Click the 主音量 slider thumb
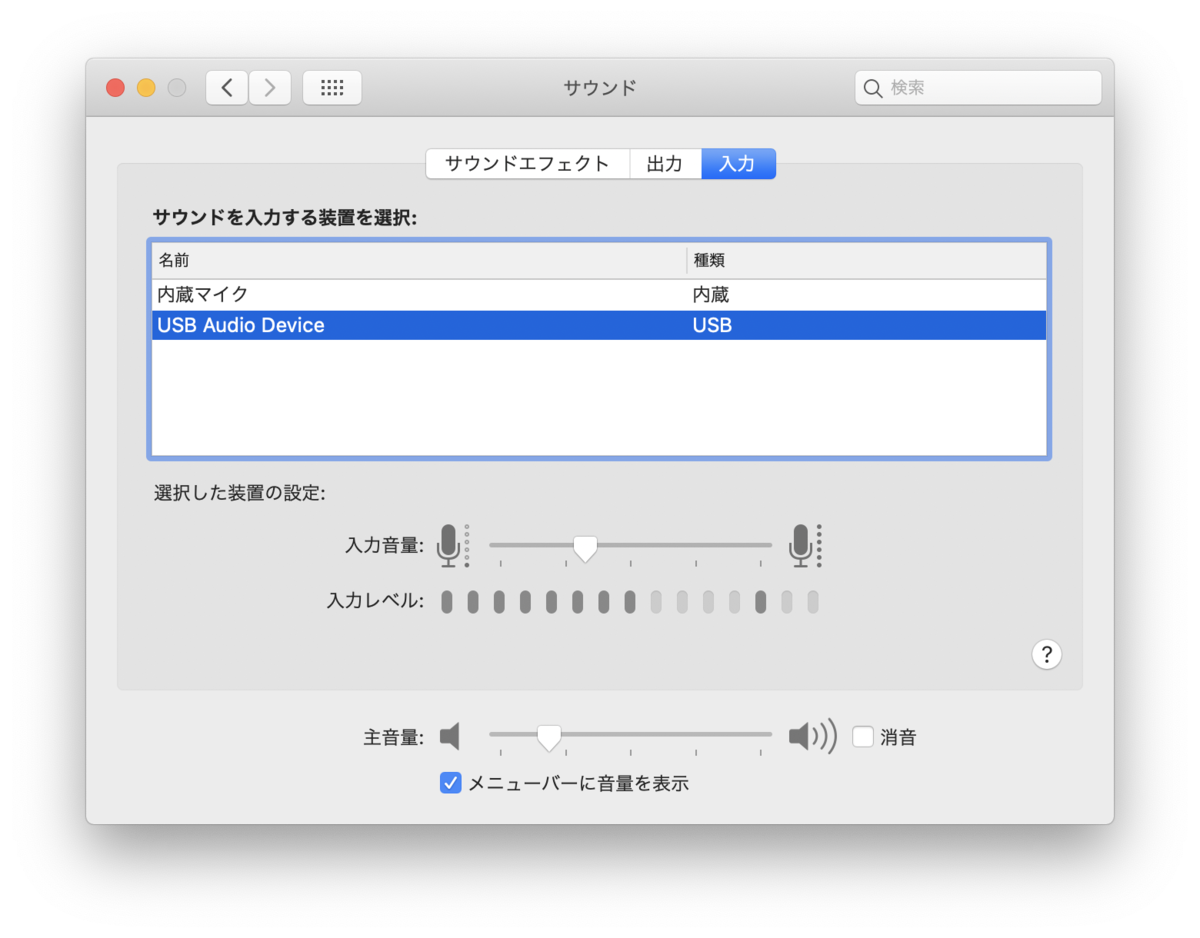Viewport: 1200px width, 938px height. (x=549, y=738)
